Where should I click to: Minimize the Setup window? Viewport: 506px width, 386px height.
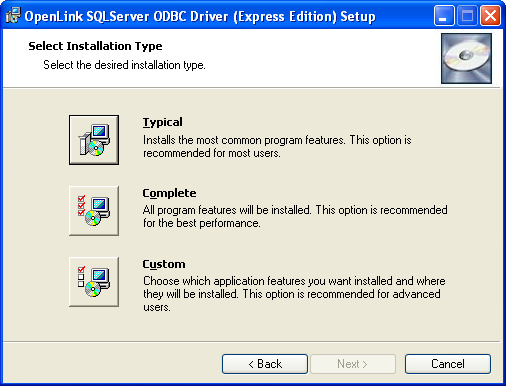(444, 16)
